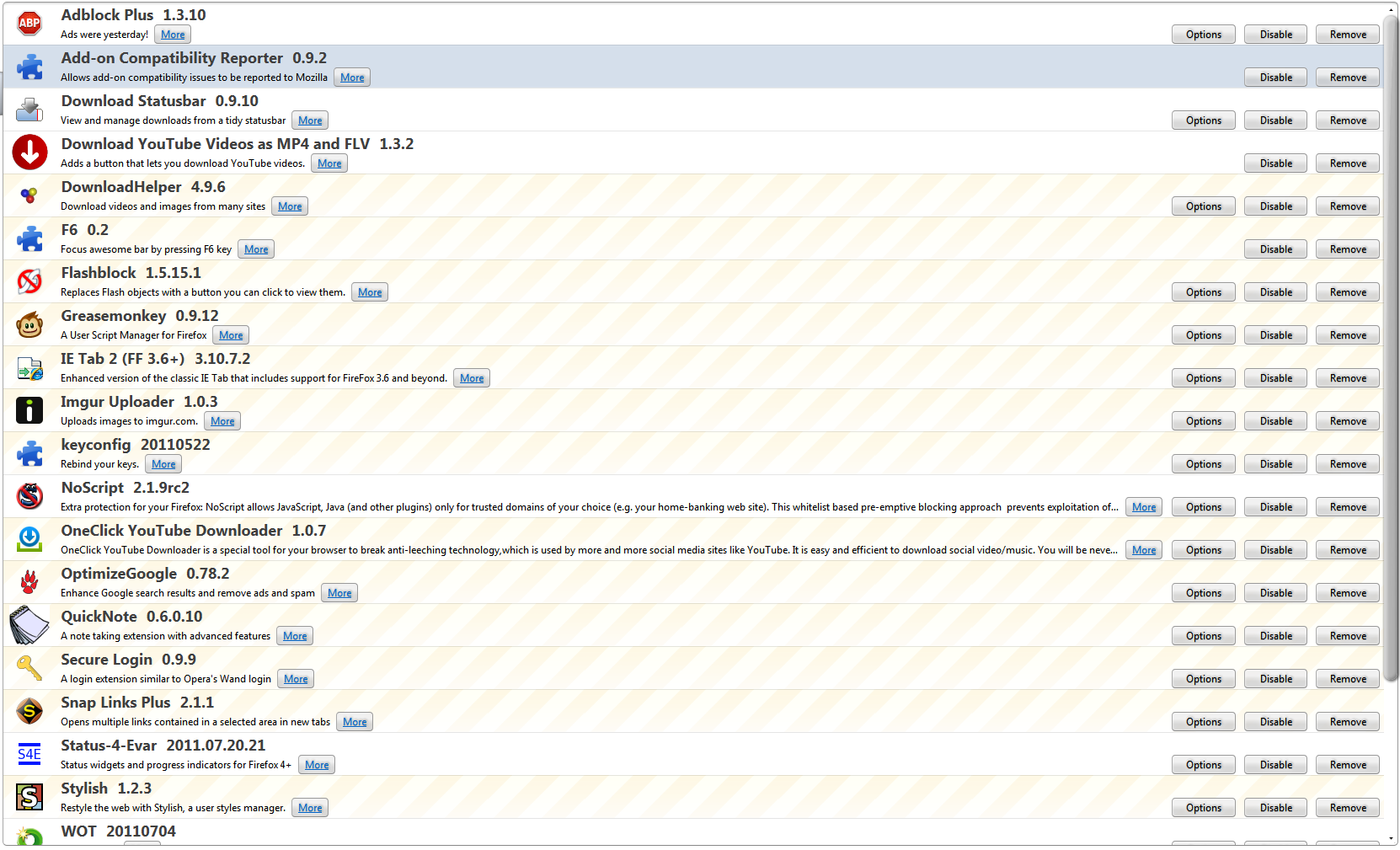Select the NoScript 2.1.9rc2 title text
Image resolution: width=1400 pixels, height=850 pixels.
[x=126, y=488]
